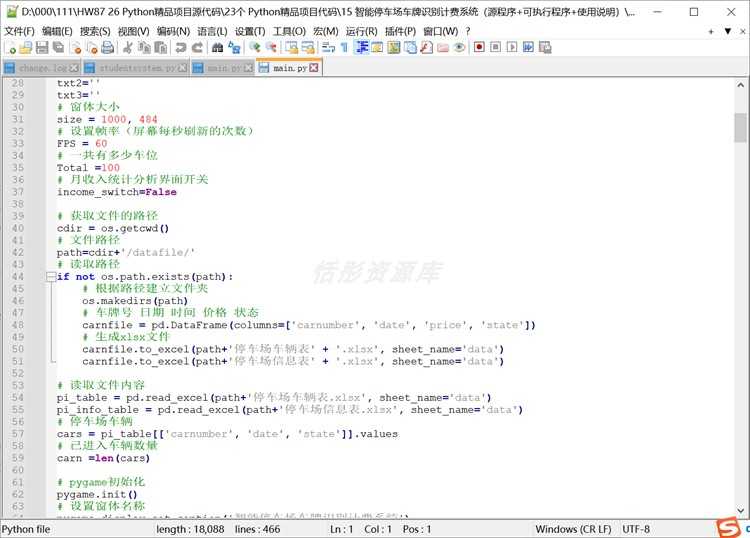Click the Zoom Out magnifier icon

click(x=271, y=47)
